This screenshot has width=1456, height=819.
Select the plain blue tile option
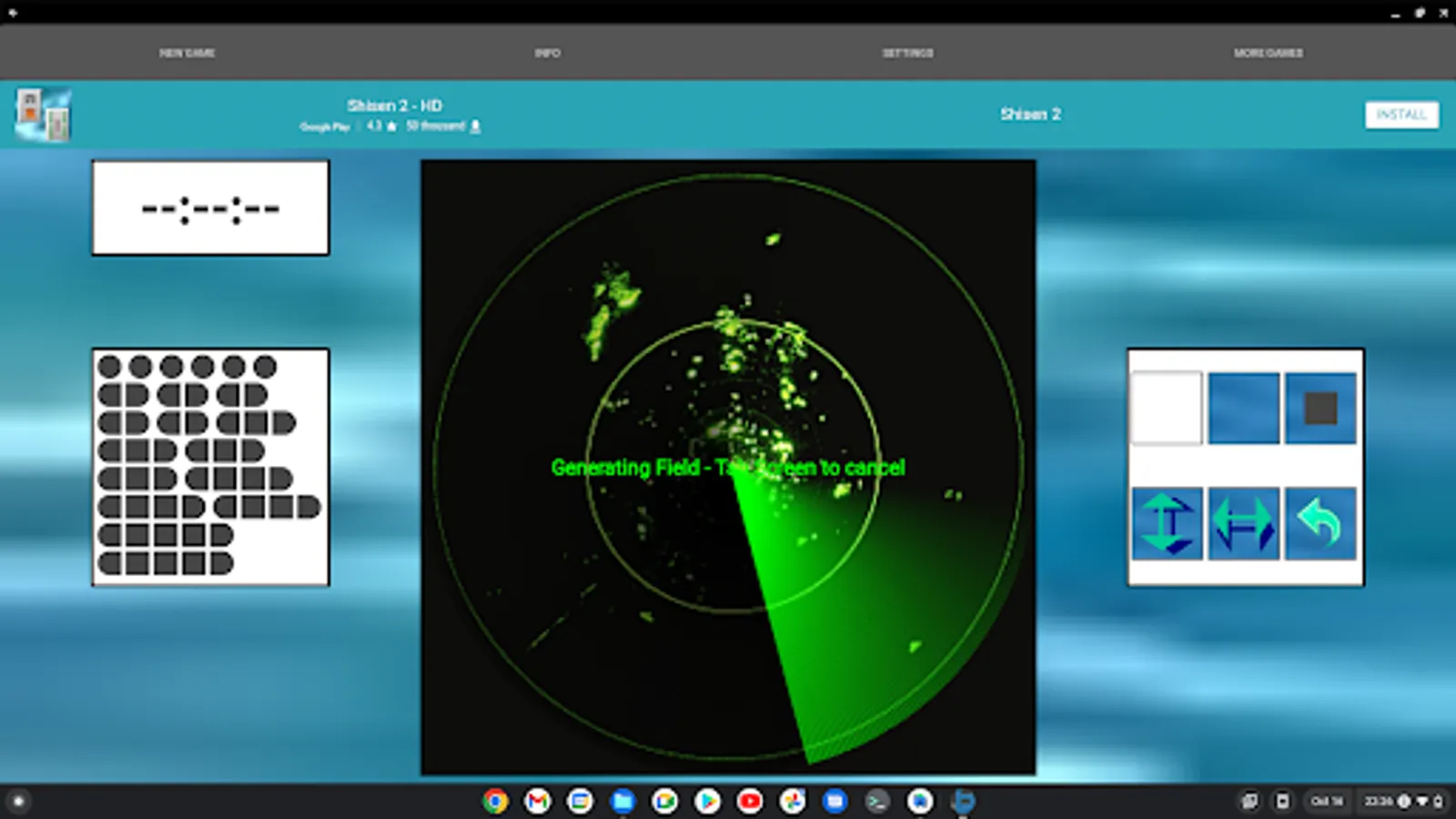(1243, 408)
